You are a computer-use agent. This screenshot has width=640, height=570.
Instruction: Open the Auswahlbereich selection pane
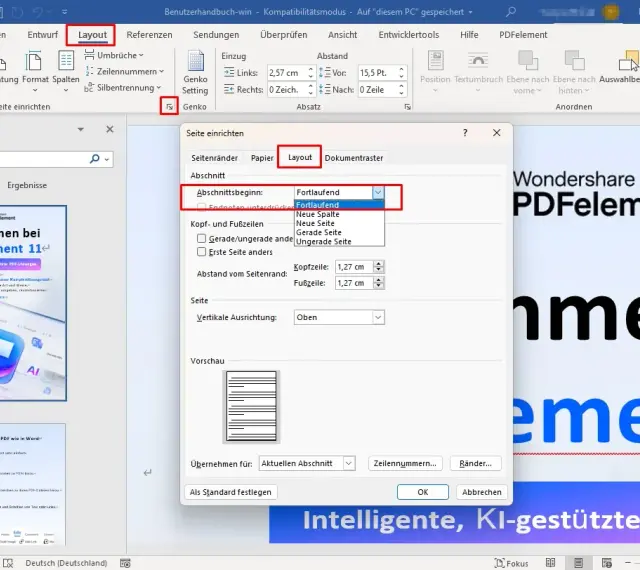[x=620, y=67]
